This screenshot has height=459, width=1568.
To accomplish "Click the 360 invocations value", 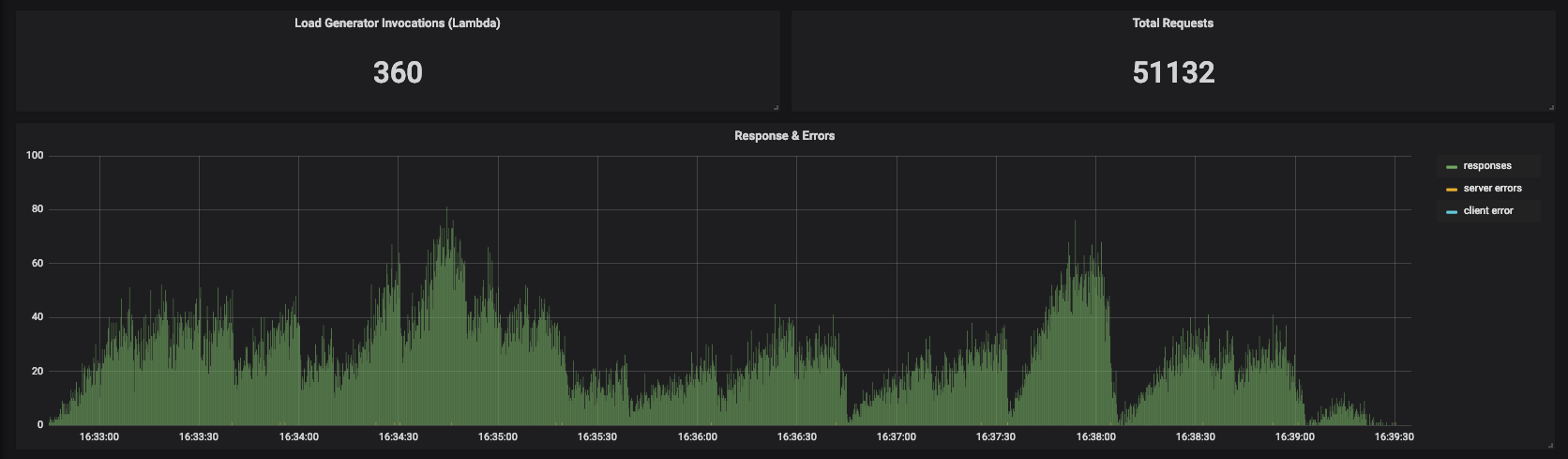I will coord(398,72).
